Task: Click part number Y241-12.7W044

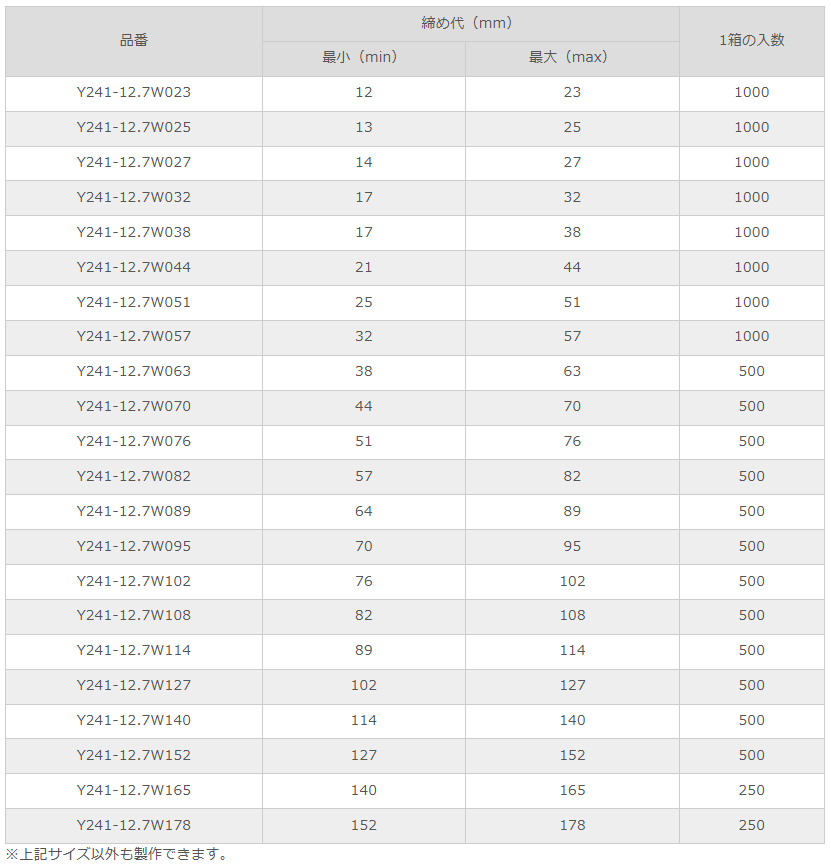Action: click(134, 268)
